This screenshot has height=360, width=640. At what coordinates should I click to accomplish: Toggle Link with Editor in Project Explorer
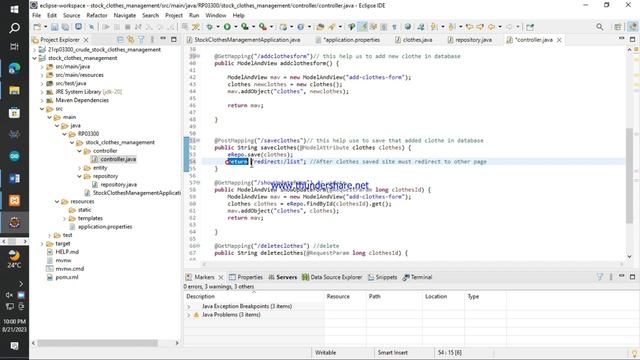pos(131,40)
